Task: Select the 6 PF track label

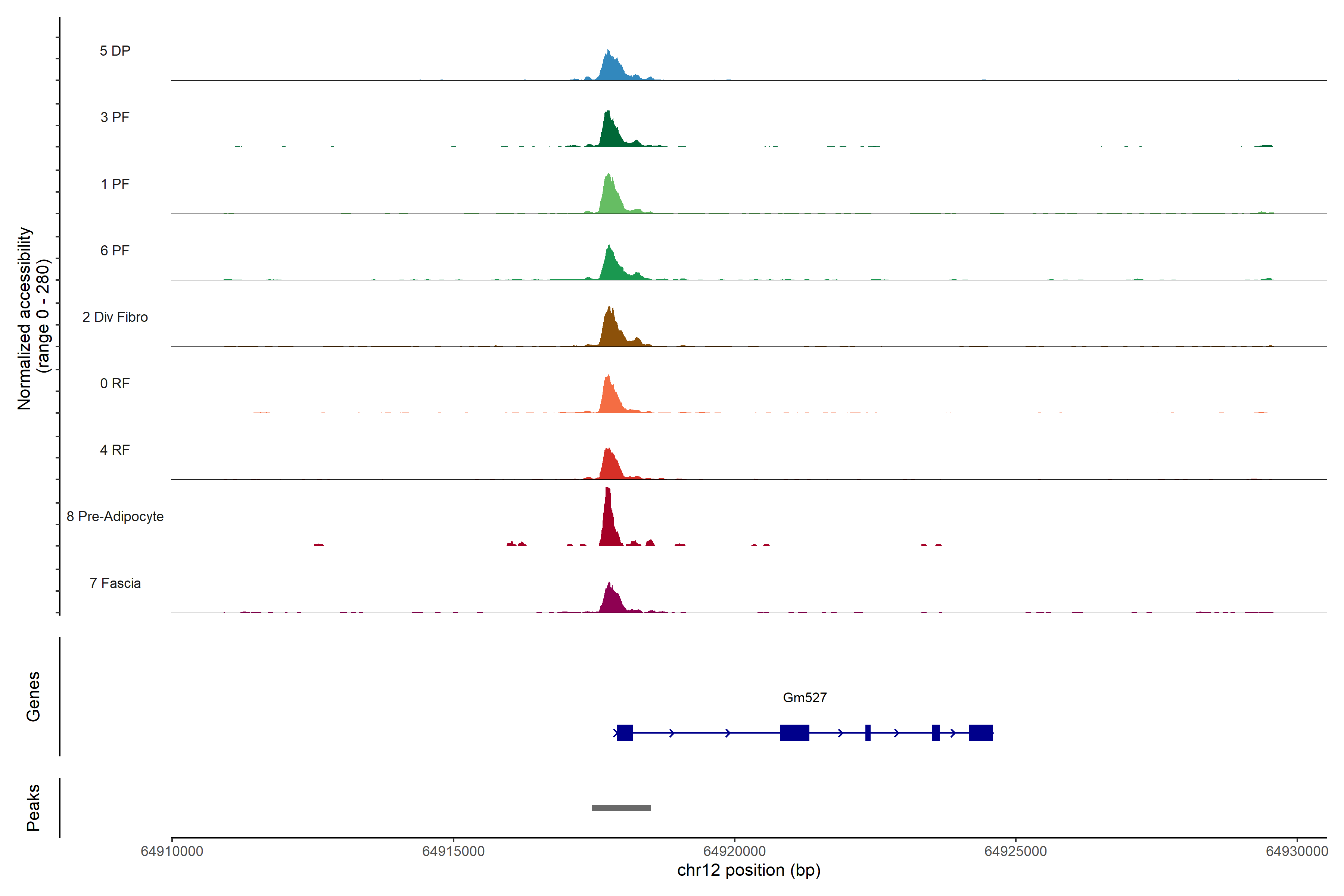Action: click(x=115, y=250)
